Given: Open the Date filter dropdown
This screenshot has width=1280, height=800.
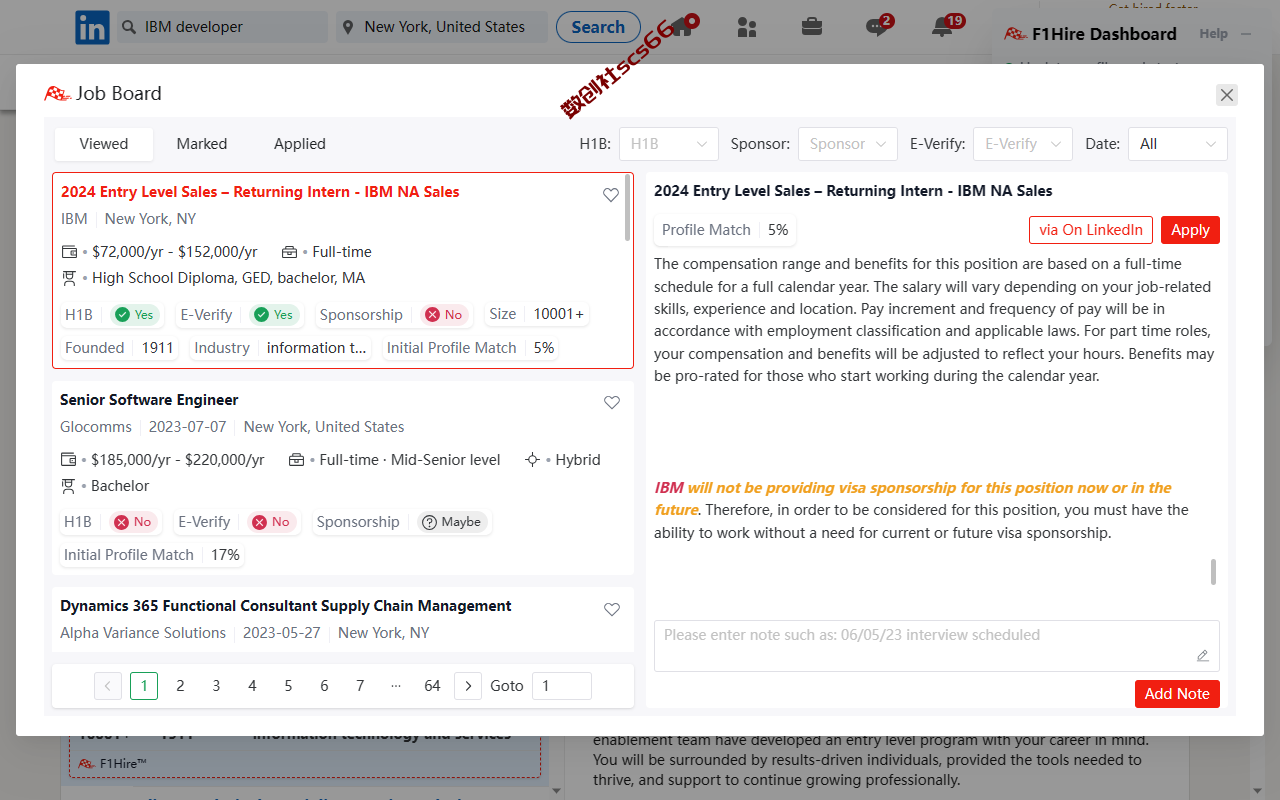Looking at the screenshot, I should click(1178, 144).
